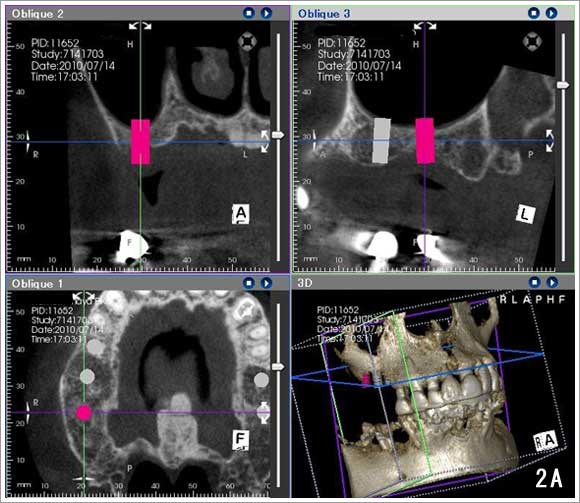Viewport: 580px width, 503px height.
Task: Click the Oblique 3 vertical slice slider handle
Action: coord(563,85)
